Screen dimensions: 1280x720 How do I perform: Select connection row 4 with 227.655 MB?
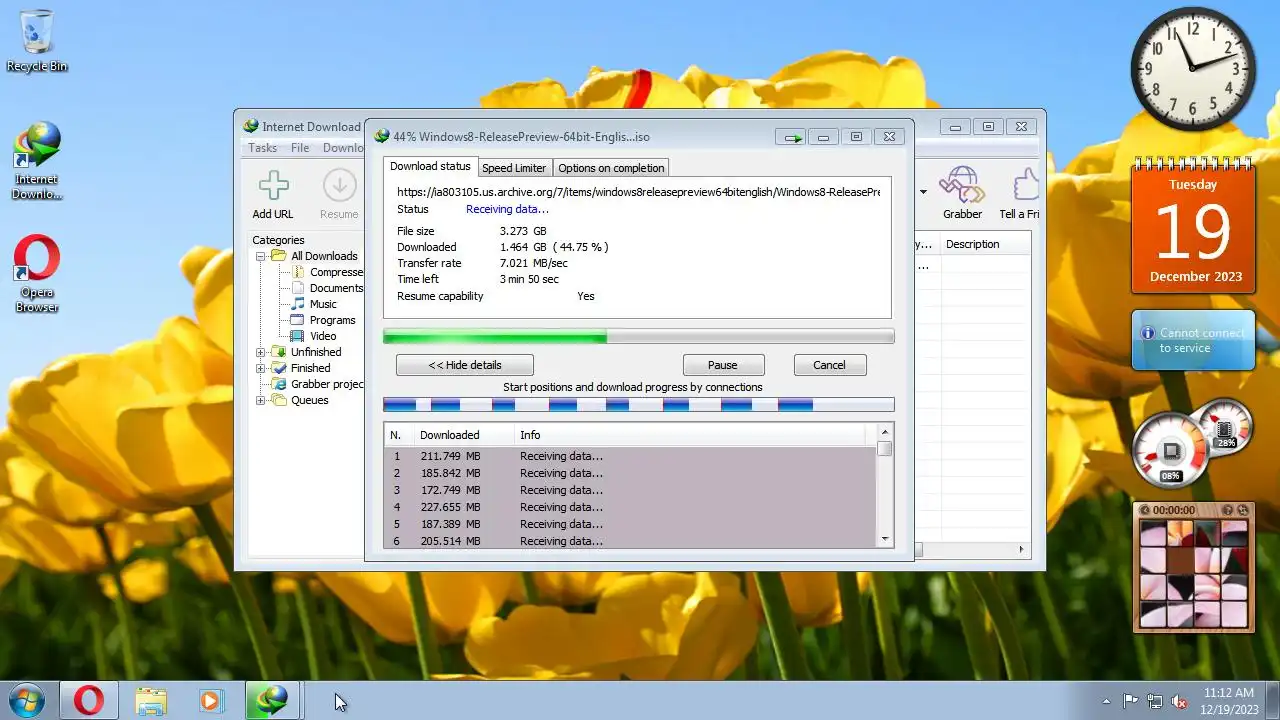coord(630,507)
